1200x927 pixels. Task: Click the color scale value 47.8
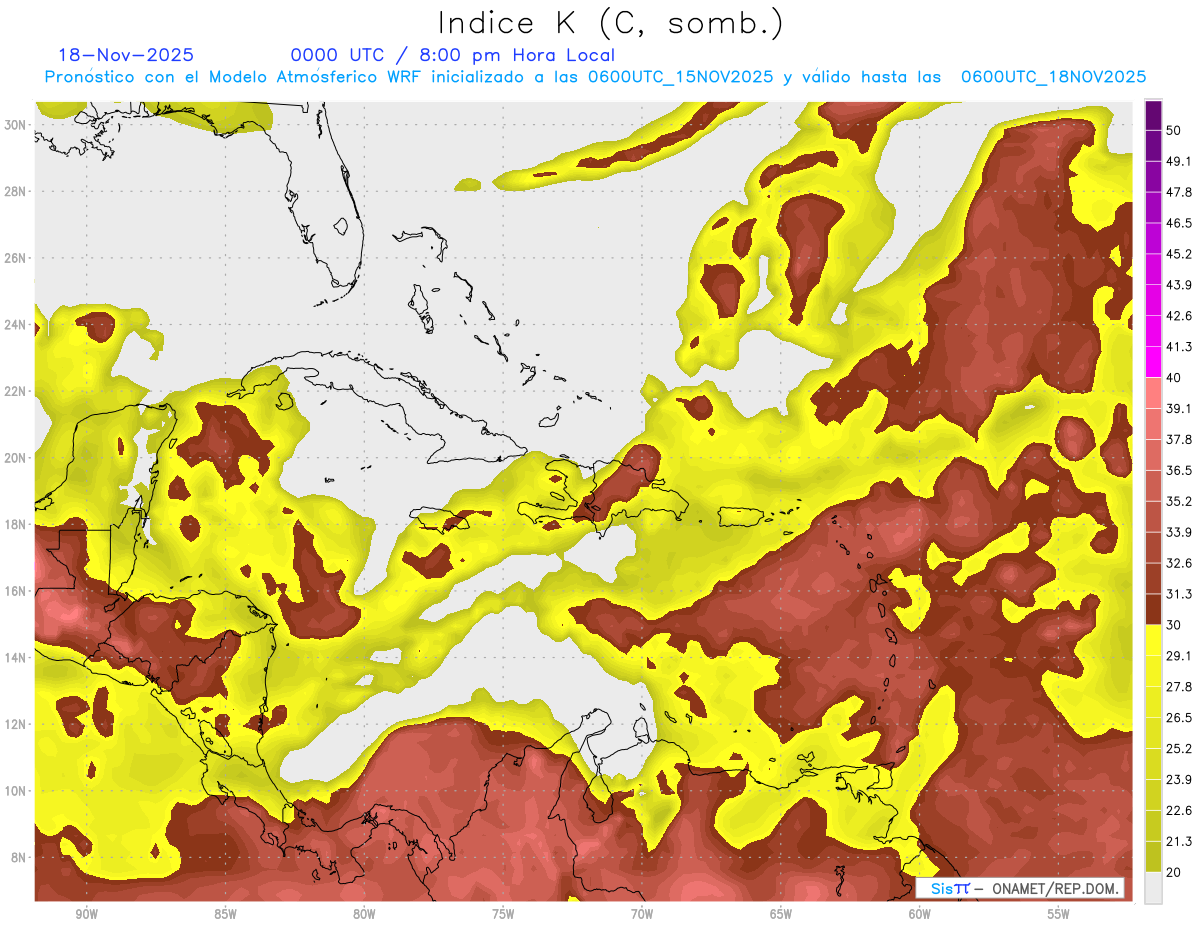coord(1178,192)
